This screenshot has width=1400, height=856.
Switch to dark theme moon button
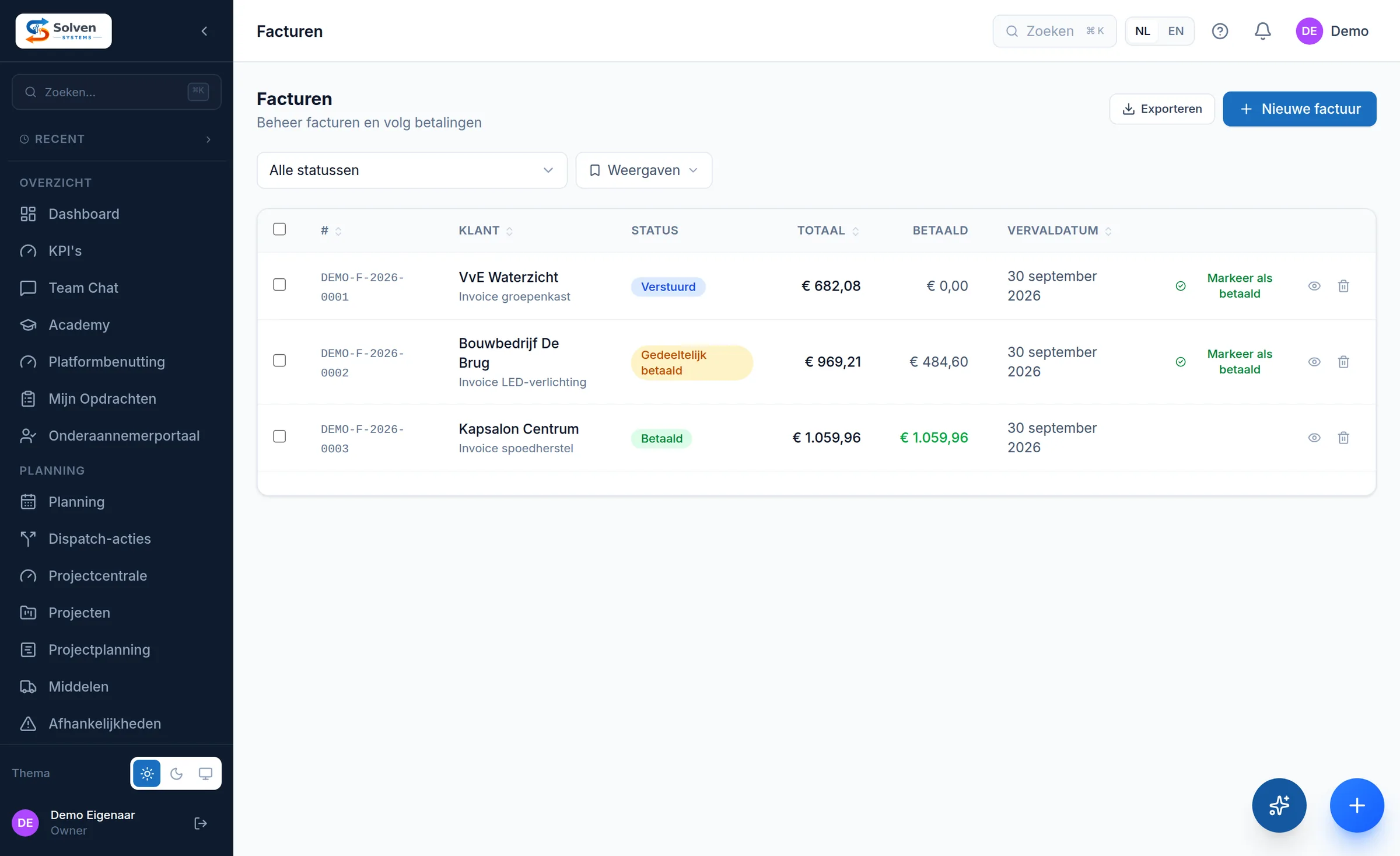coord(176,773)
